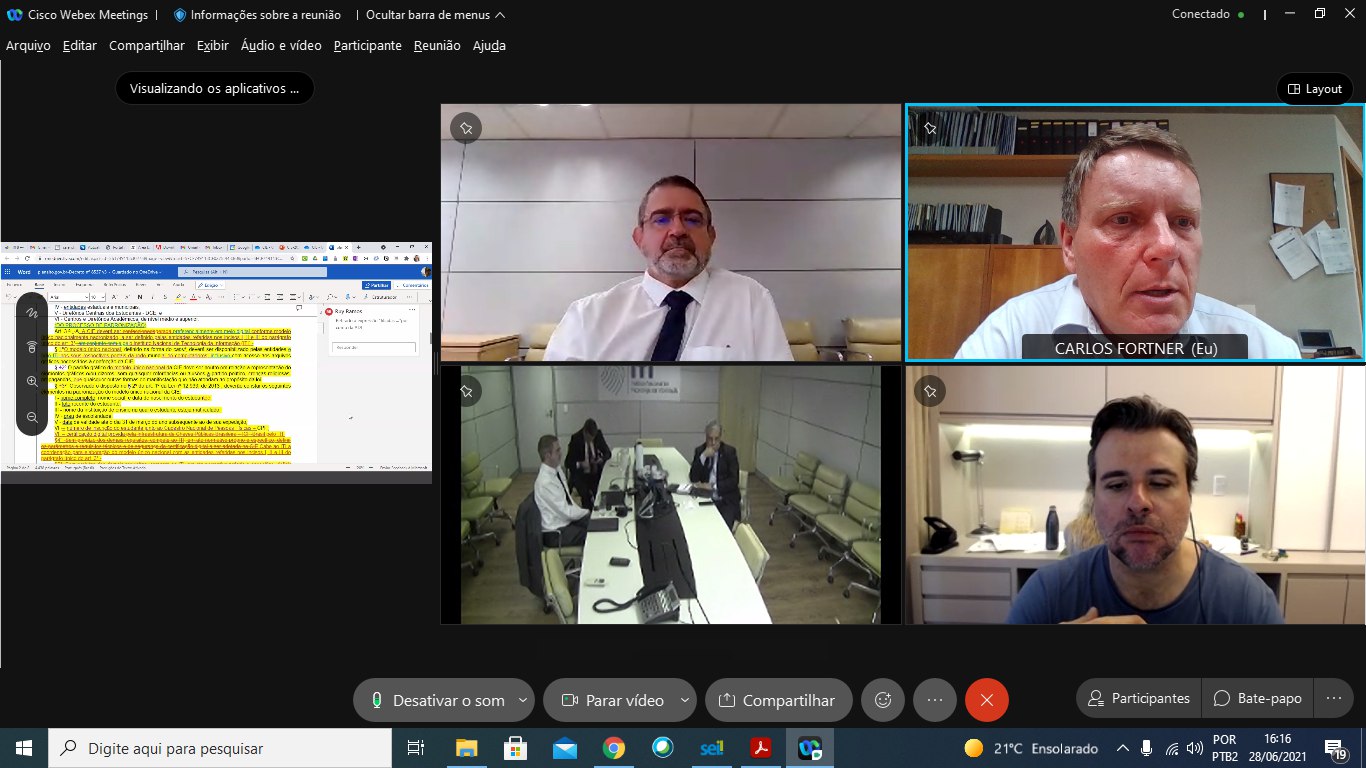
Task: Open the Compartilhar menu in menu bar
Action: 146,45
